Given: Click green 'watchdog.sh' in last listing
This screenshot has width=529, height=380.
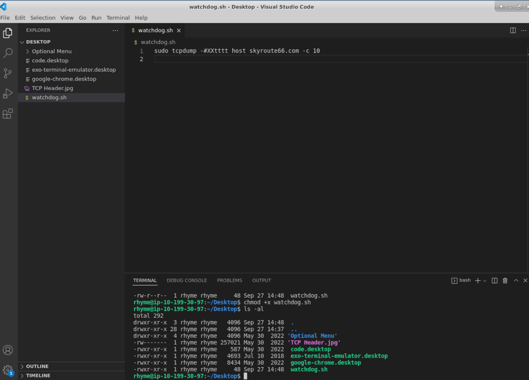Looking at the screenshot, I should [309, 370].
